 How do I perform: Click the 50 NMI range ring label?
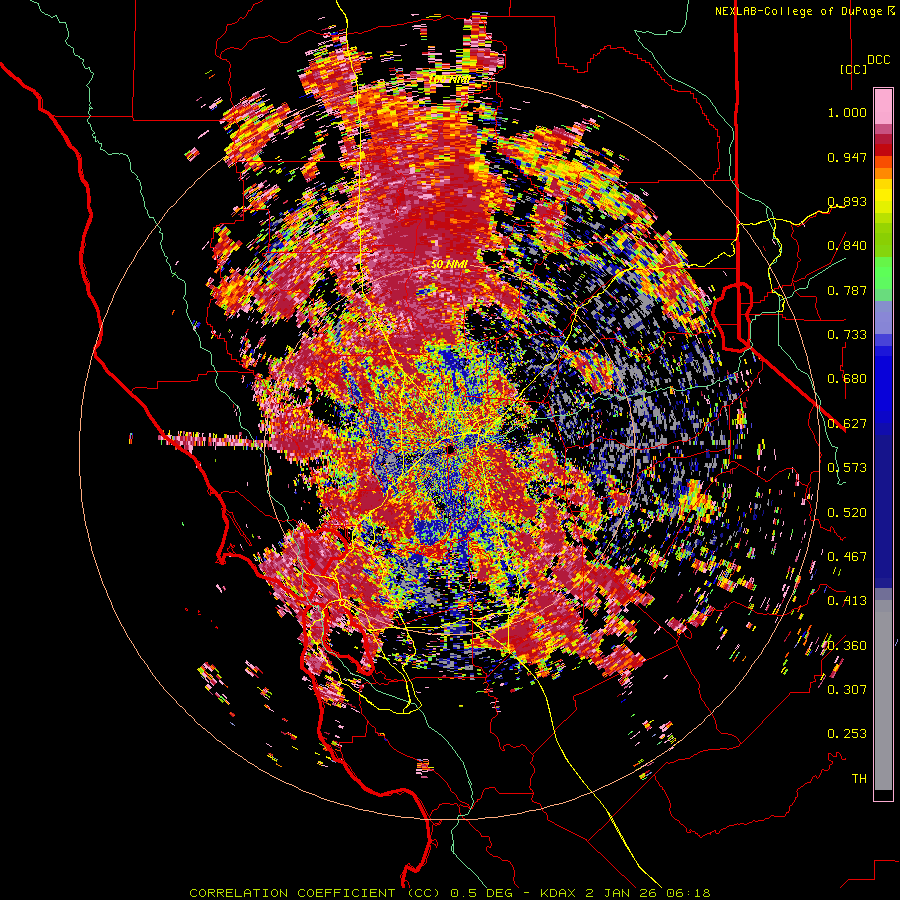450,265
